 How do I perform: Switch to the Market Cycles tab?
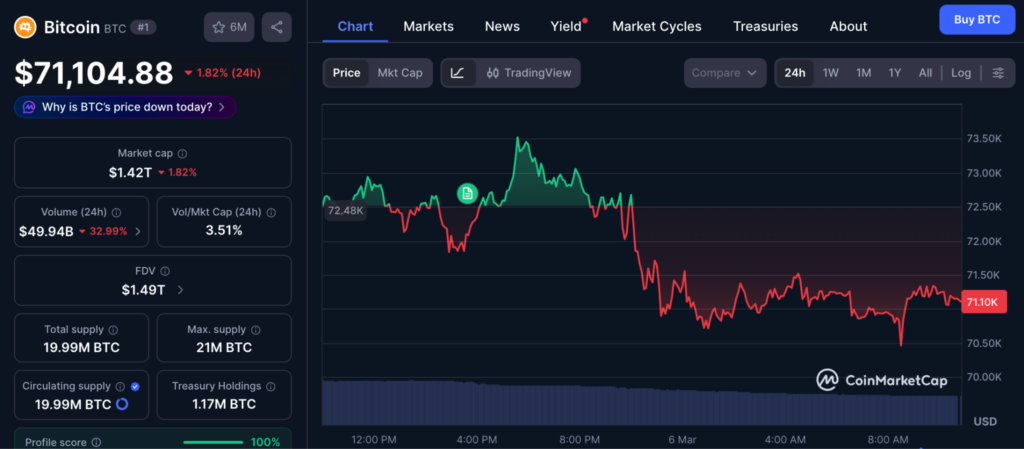click(656, 26)
